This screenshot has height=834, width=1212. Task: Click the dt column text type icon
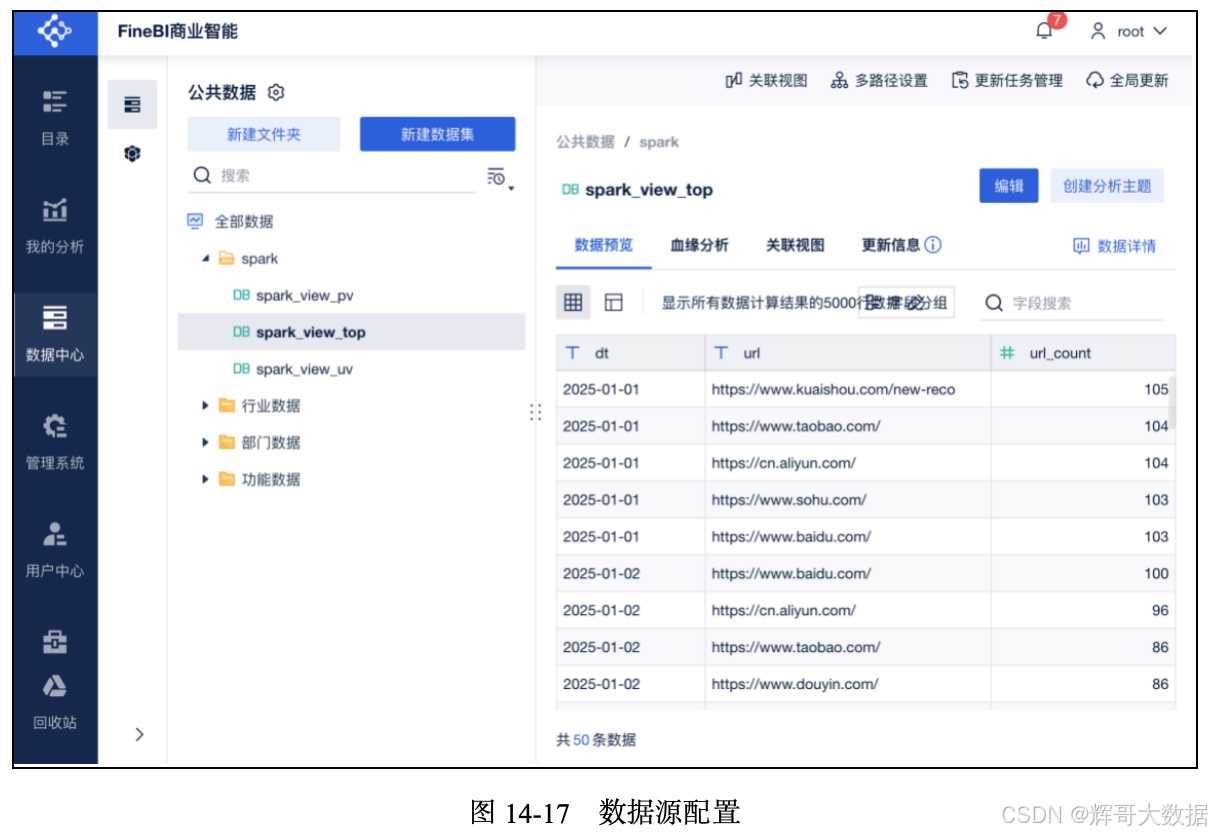coord(573,353)
